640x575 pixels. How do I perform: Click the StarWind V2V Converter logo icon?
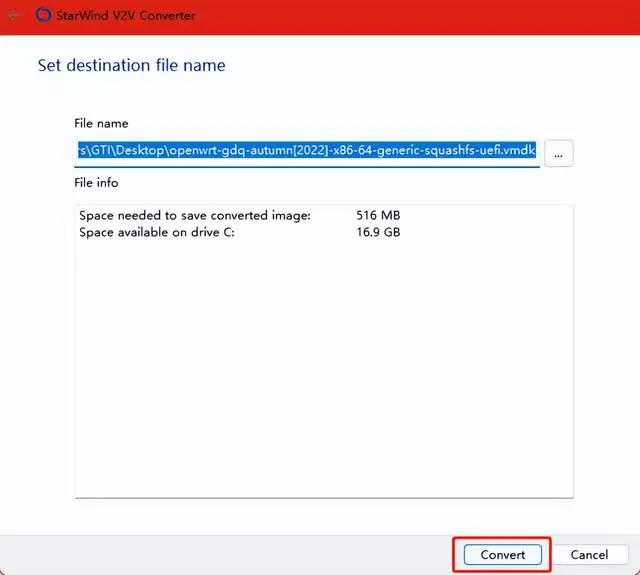point(43,15)
